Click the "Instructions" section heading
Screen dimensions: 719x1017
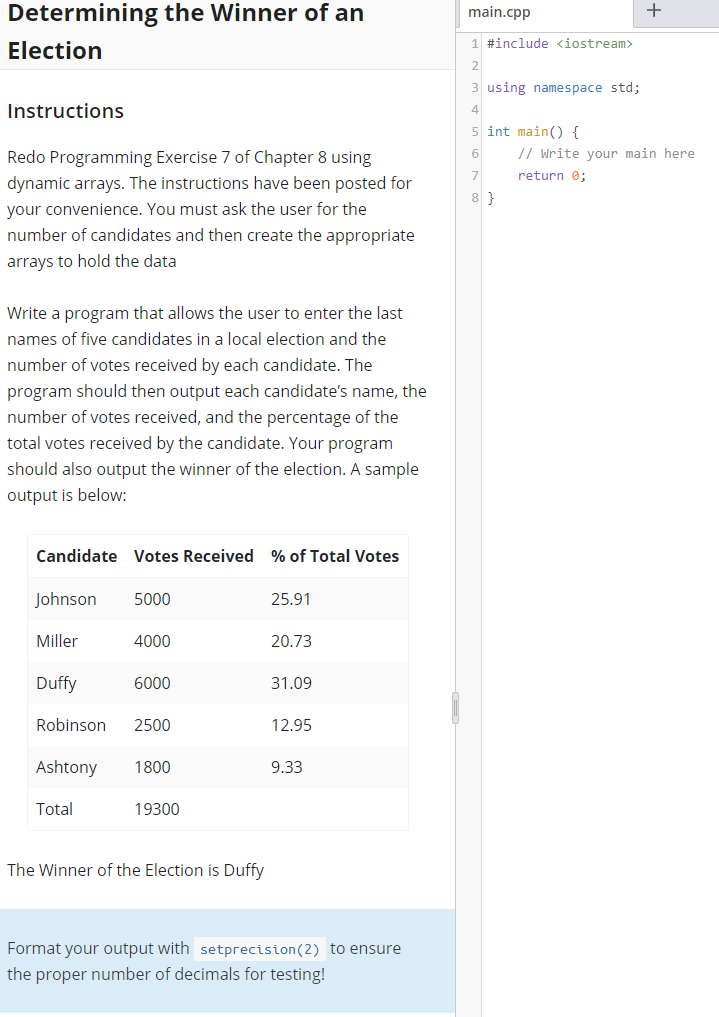point(65,111)
